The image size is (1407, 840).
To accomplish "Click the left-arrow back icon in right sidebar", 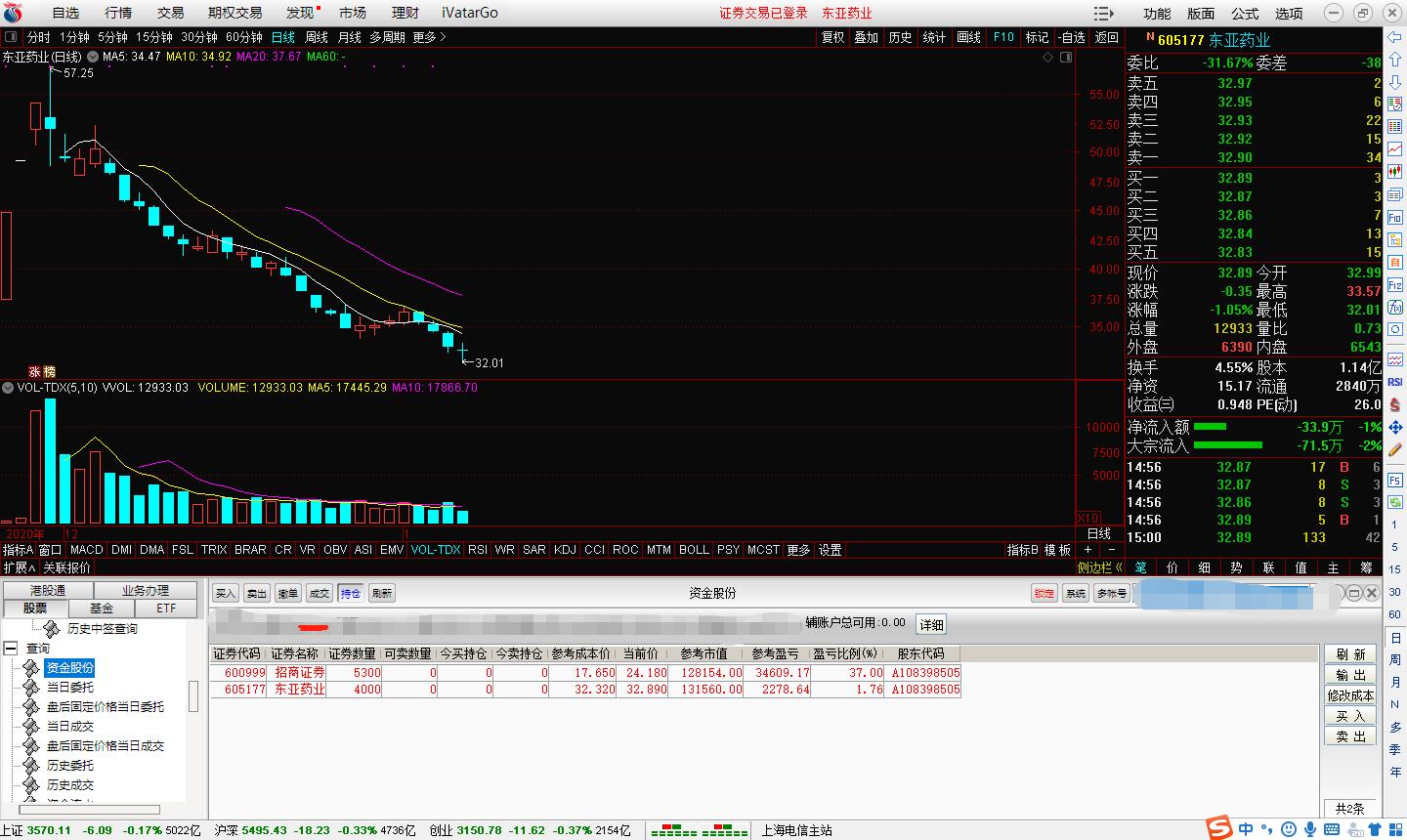I will point(1394,36).
